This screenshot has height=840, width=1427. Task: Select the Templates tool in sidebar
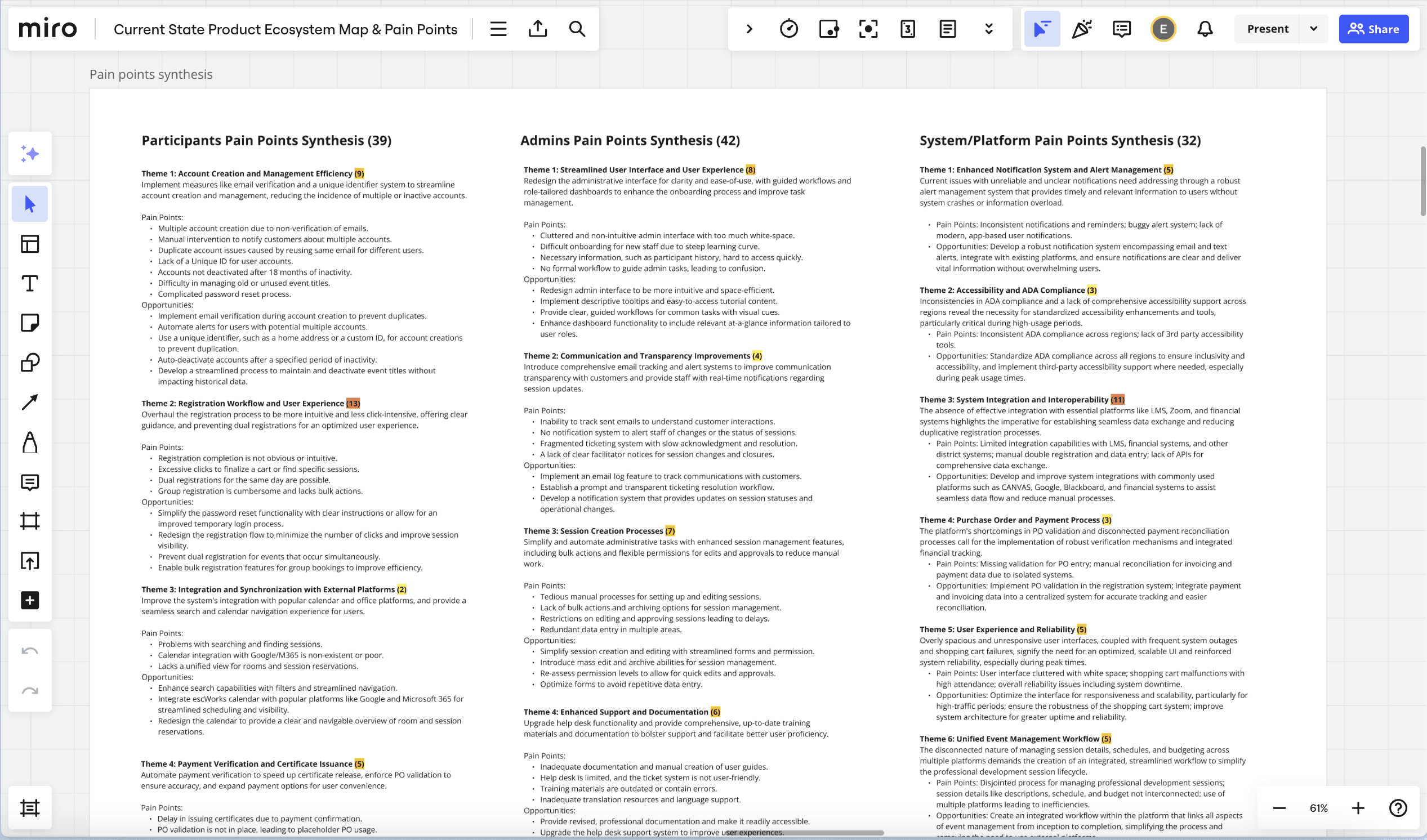(29, 244)
